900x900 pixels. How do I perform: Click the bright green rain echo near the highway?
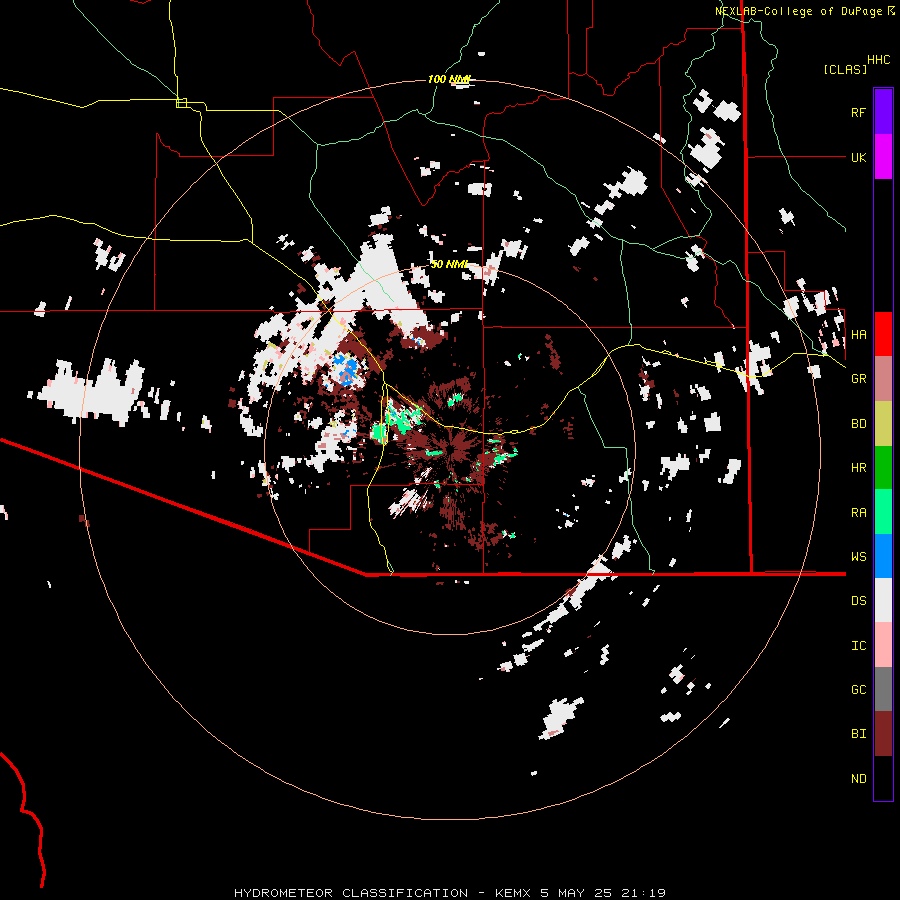[x=402, y=419]
